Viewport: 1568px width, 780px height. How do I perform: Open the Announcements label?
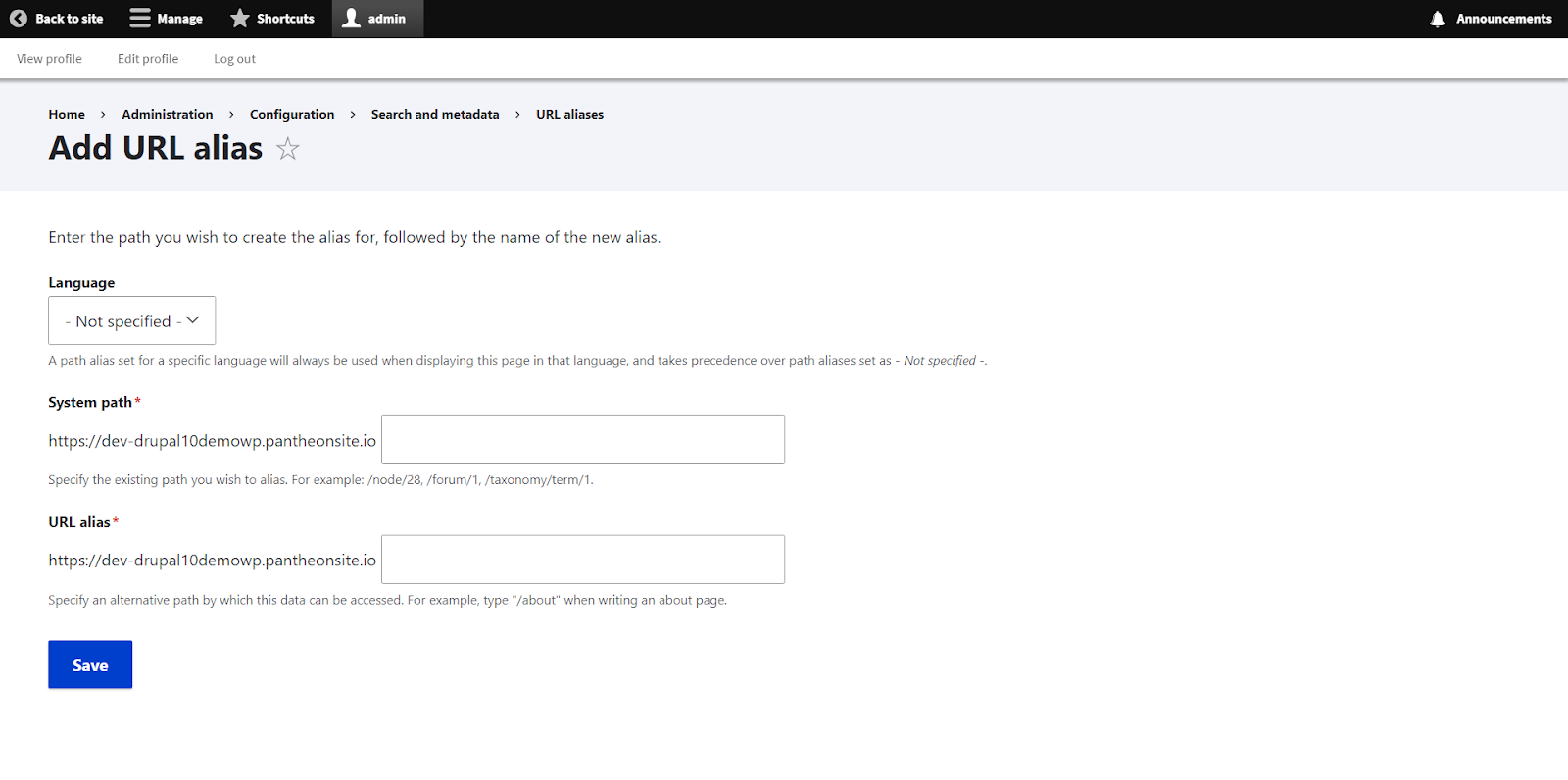(x=1504, y=19)
